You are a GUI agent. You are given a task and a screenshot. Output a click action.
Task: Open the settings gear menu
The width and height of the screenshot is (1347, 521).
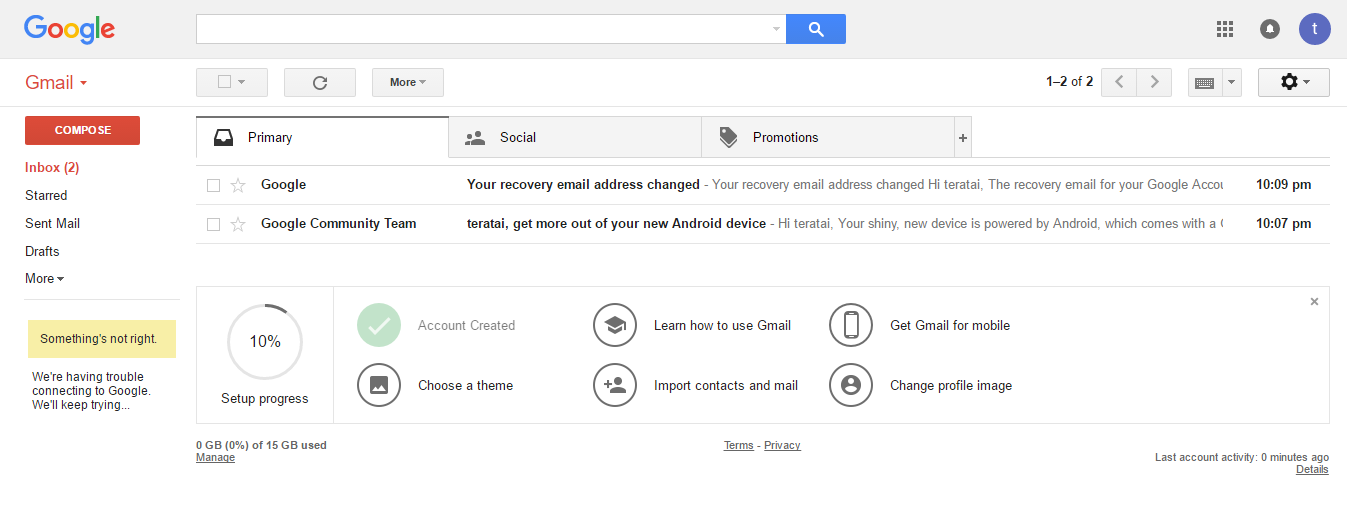pyautogui.click(x=1294, y=82)
